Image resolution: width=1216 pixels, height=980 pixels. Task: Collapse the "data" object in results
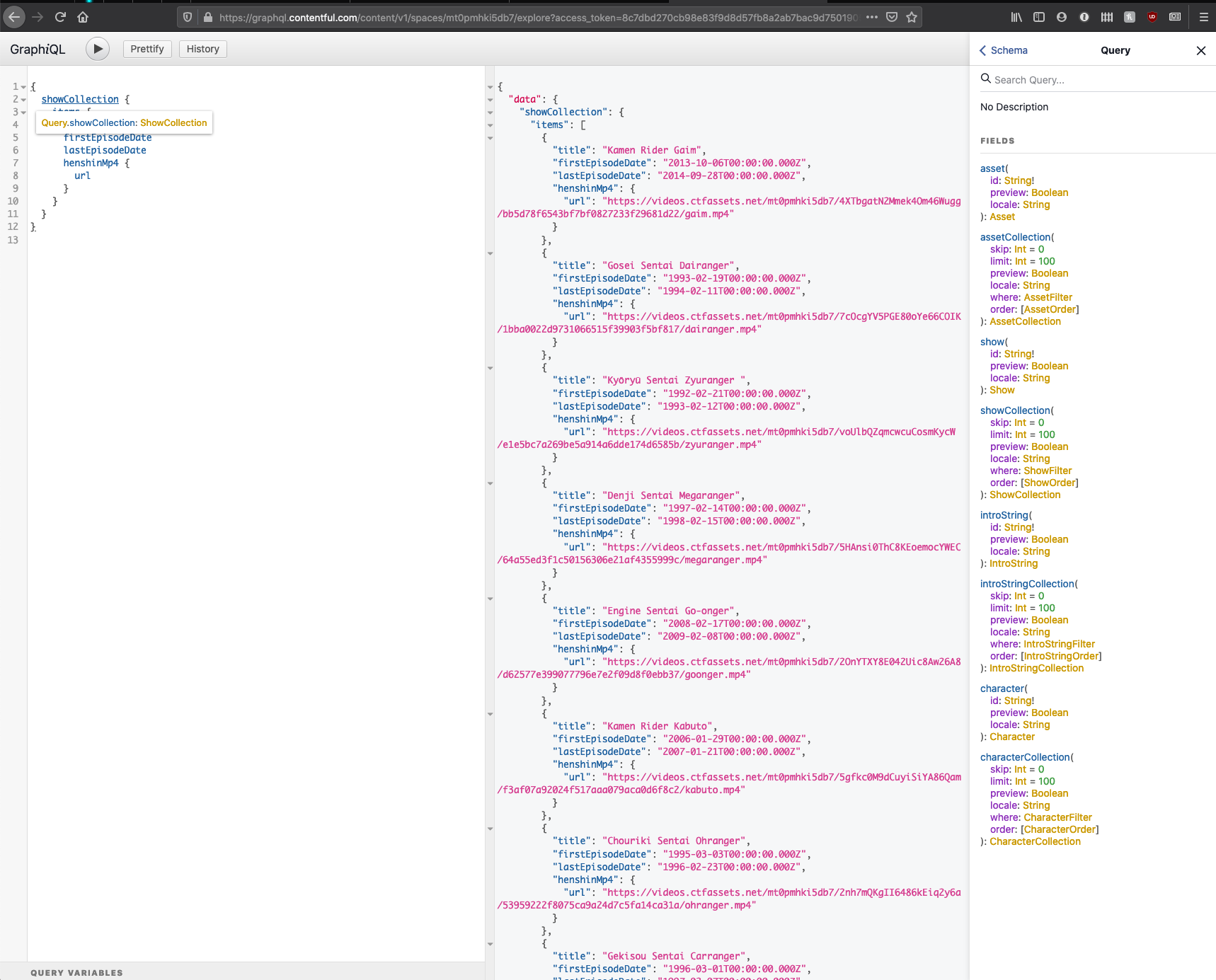490,100
